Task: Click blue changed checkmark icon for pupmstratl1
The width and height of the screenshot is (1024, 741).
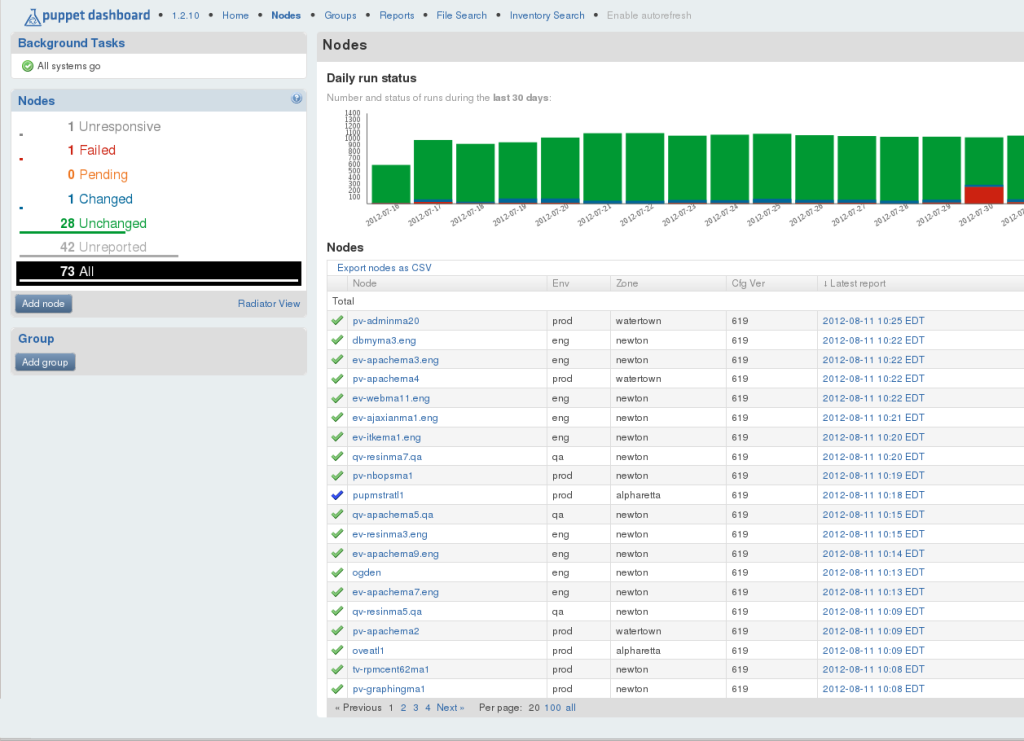Action: pyautogui.click(x=337, y=495)
